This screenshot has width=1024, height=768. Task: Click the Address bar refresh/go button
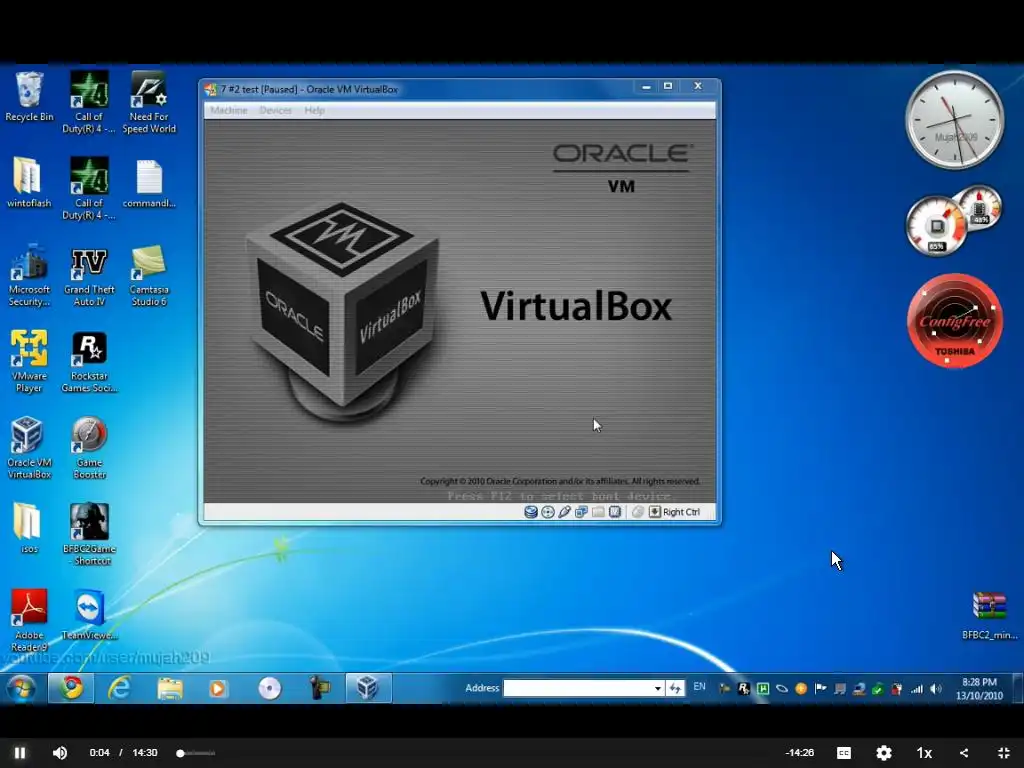675,688
